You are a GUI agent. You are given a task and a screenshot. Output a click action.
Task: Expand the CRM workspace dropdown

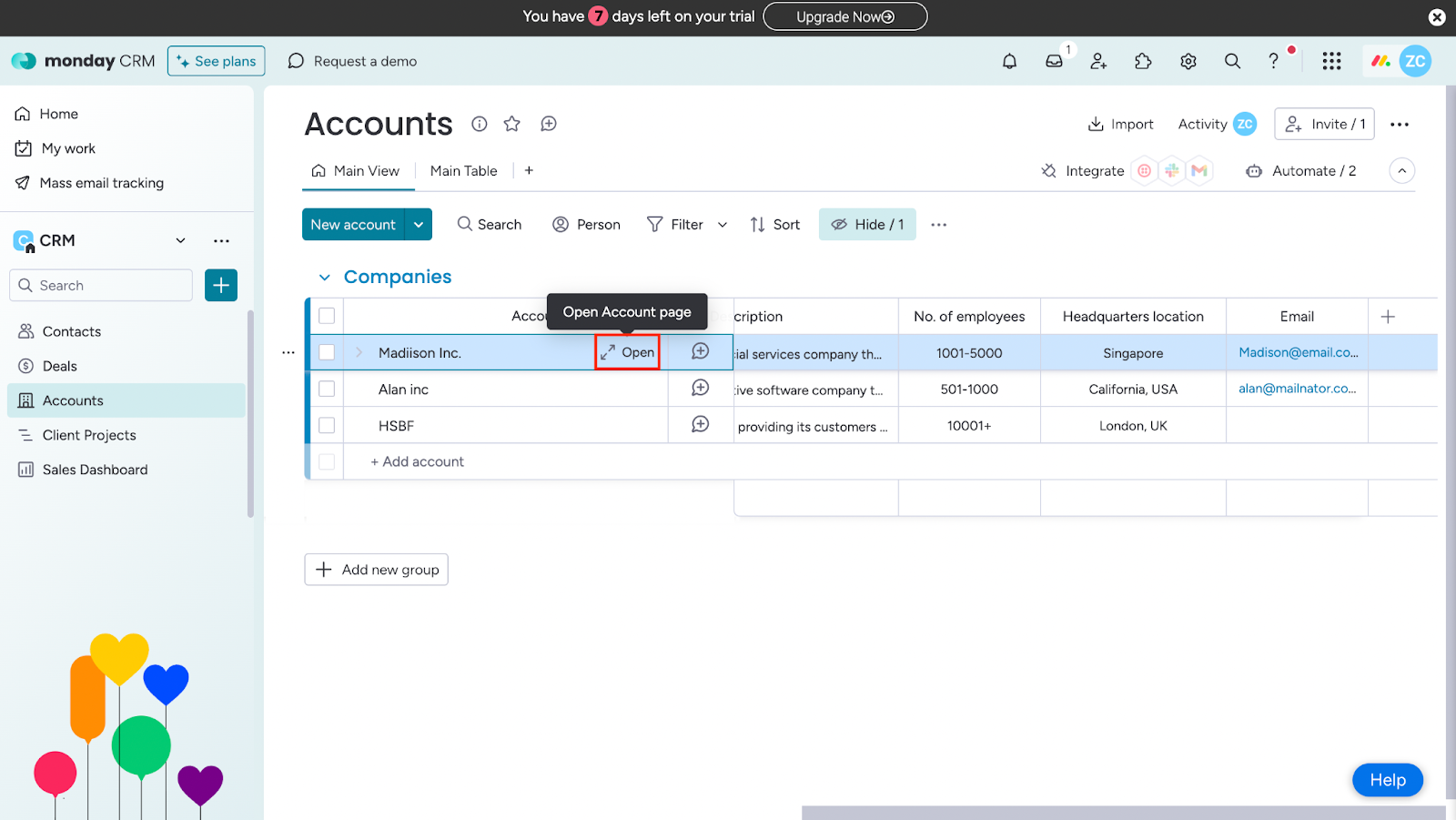pos(180,240)
